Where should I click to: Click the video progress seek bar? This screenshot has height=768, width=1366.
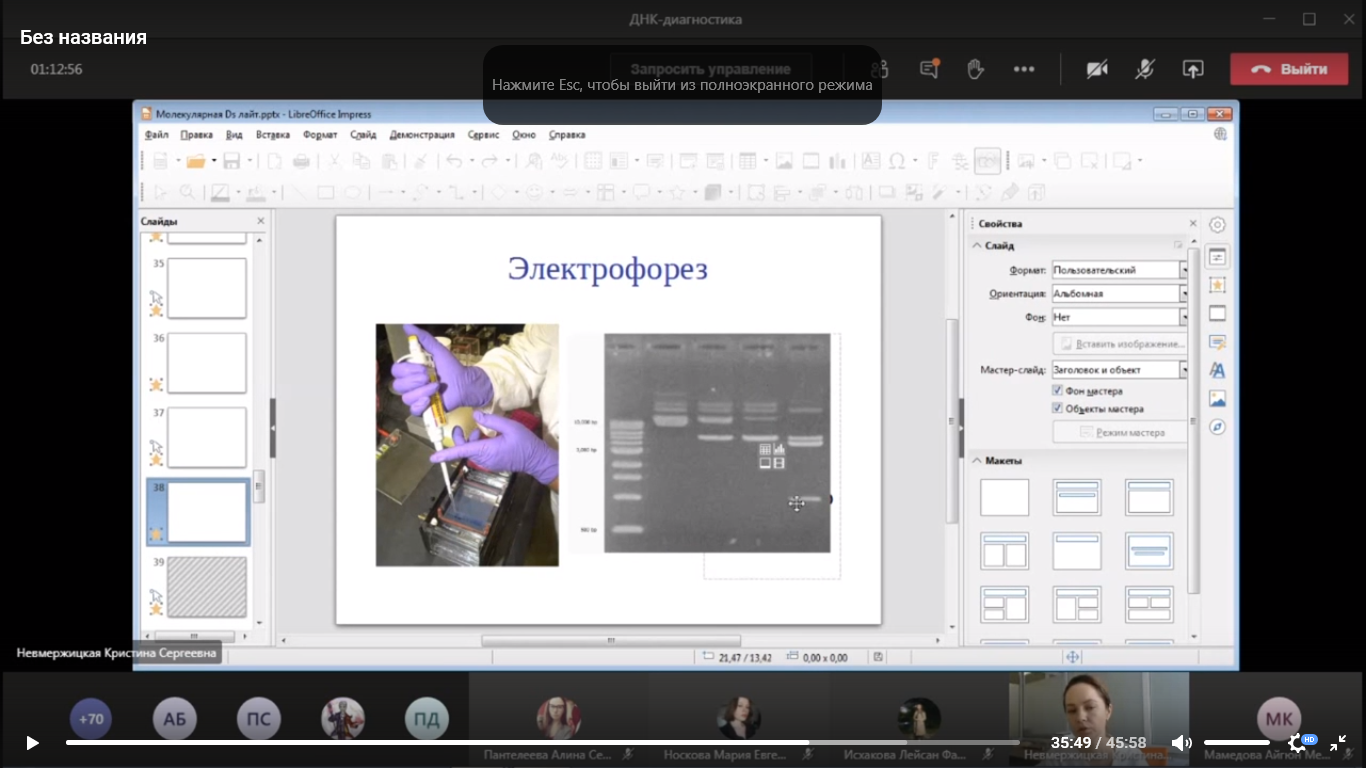coord(542,743)
